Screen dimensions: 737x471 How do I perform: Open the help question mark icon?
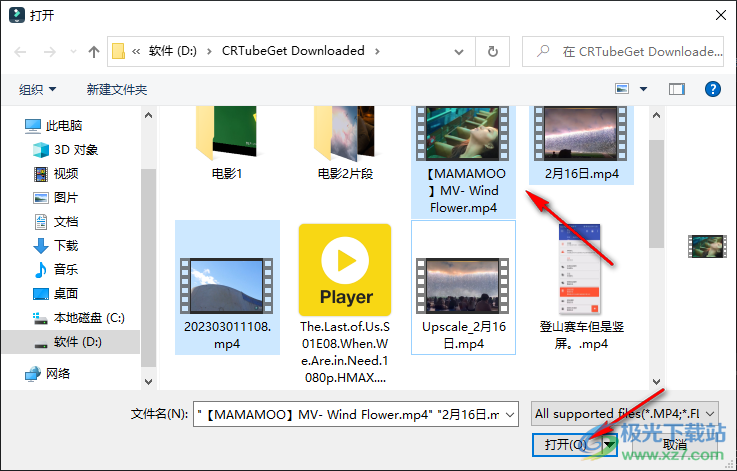(713, 89)
